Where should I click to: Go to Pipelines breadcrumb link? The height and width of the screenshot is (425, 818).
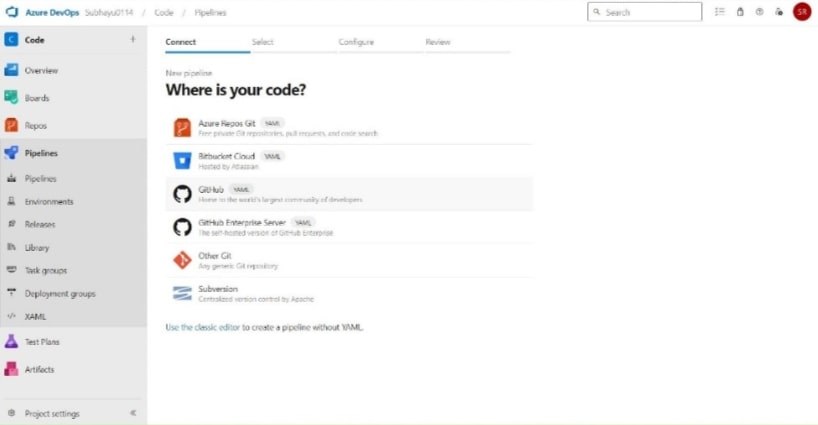pyautogui.click(x=210, y=13)
